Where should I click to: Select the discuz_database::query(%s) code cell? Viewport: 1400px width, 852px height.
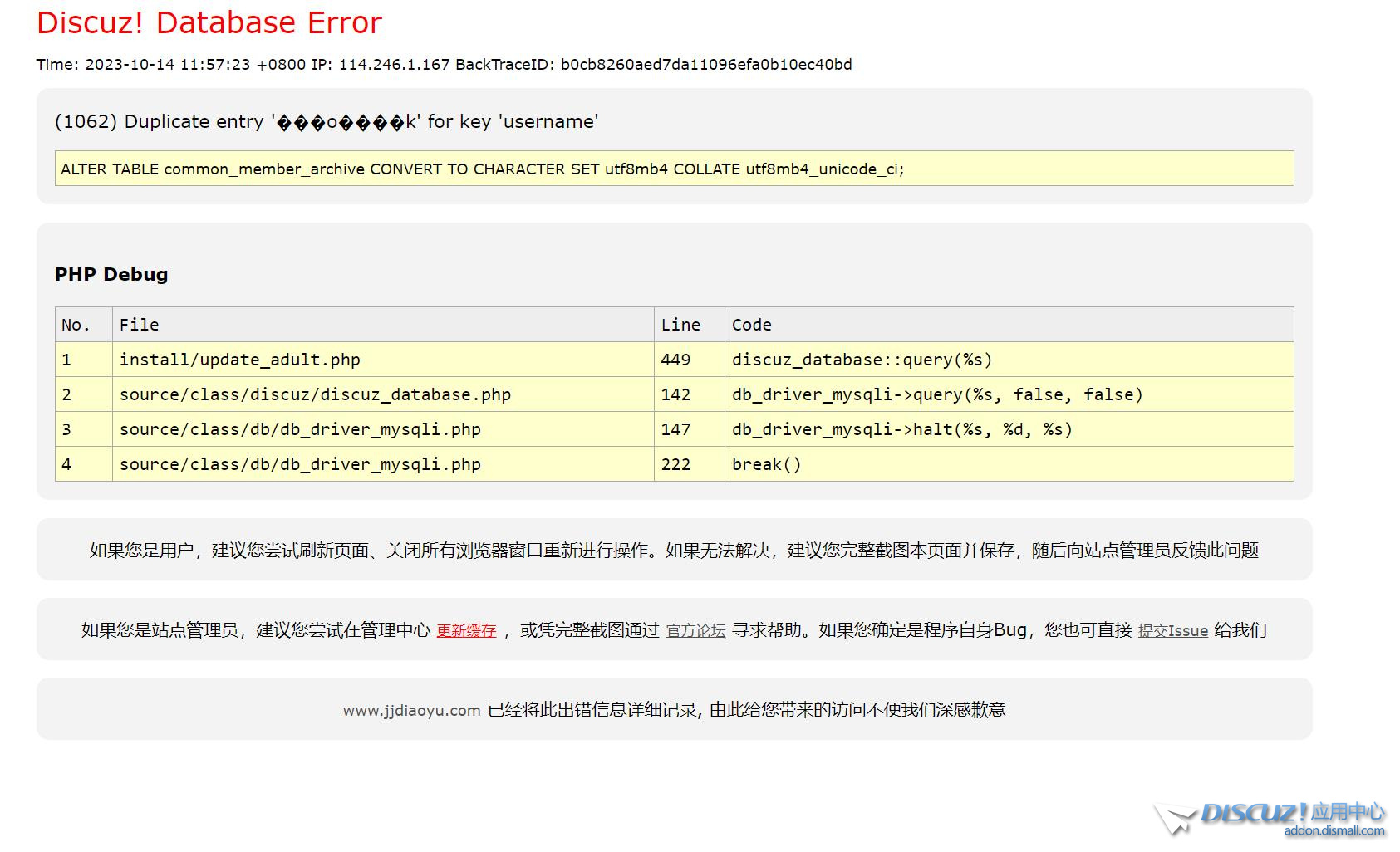point(1009,360)
